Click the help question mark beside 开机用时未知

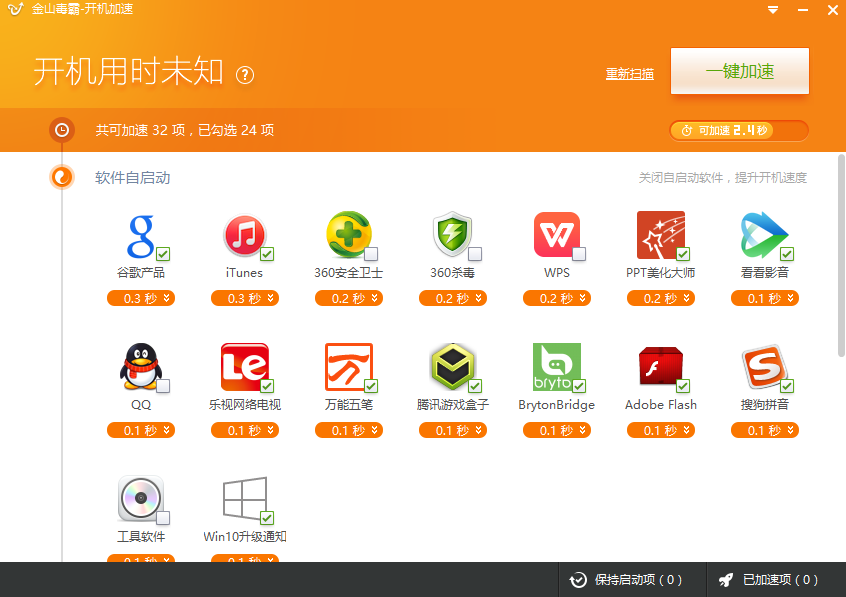pos(245,75)
